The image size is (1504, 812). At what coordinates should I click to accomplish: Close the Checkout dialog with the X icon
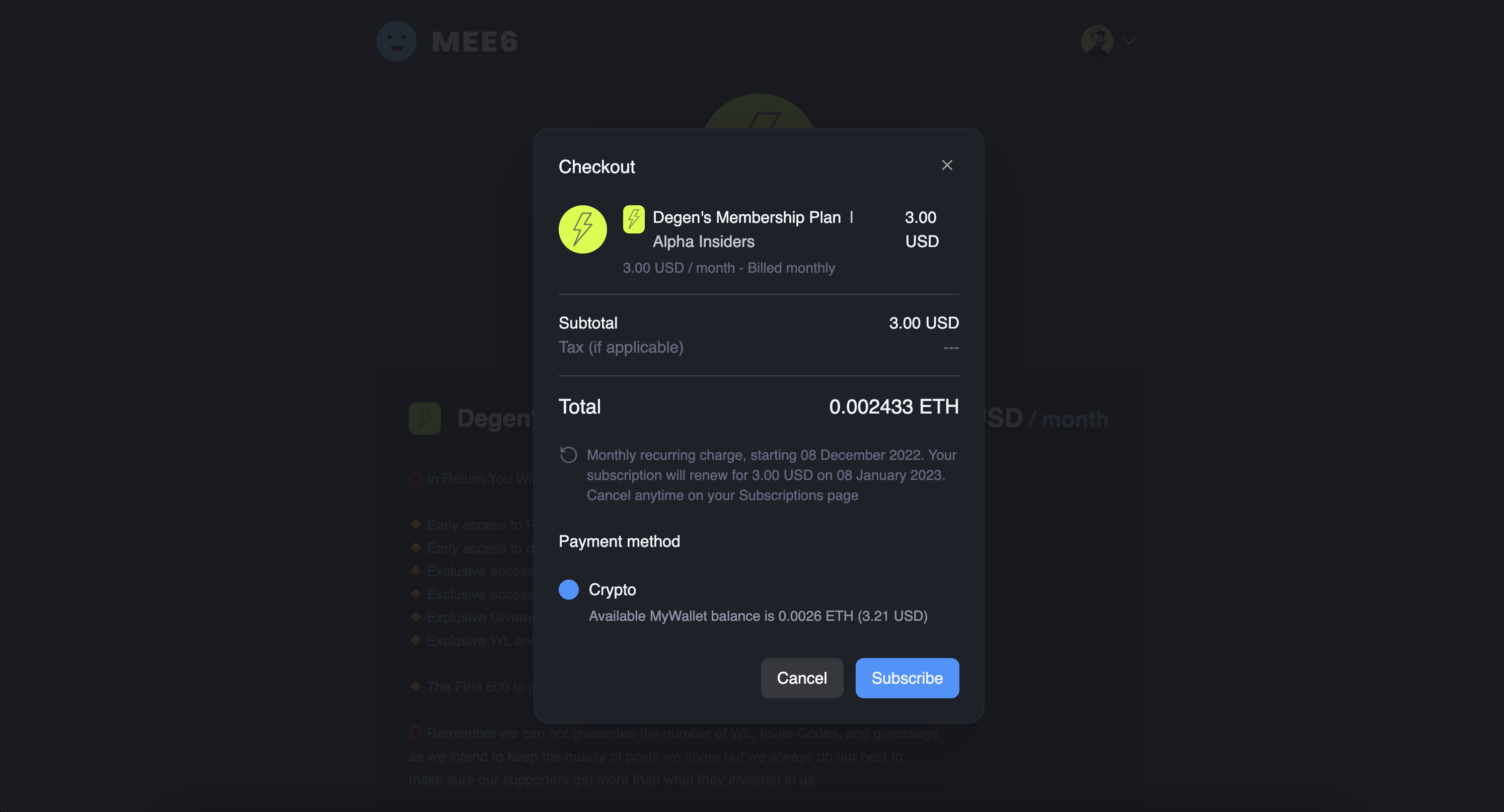click(947, 165)
